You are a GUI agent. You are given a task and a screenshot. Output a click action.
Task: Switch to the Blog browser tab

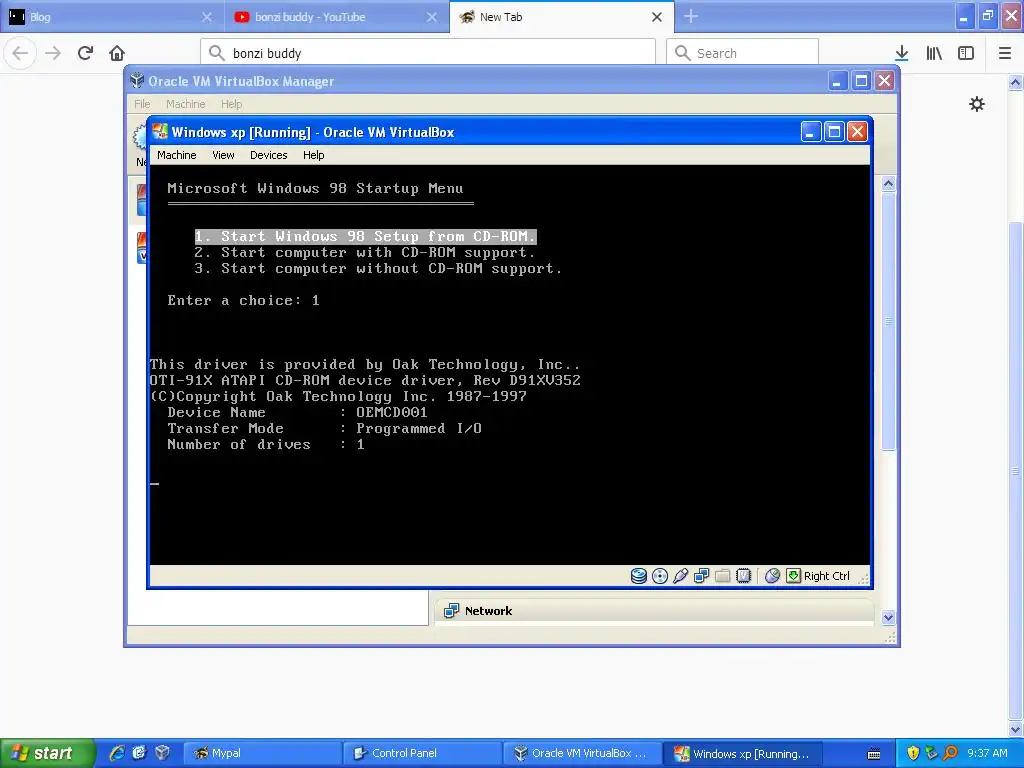pos(112,17)
